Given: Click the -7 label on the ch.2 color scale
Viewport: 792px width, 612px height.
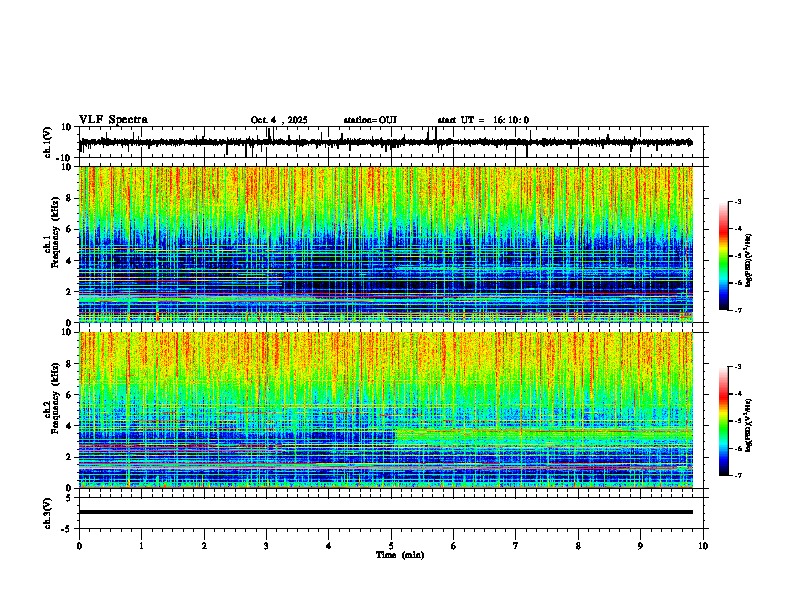Looking at the screenshot, I should point(738,476).
